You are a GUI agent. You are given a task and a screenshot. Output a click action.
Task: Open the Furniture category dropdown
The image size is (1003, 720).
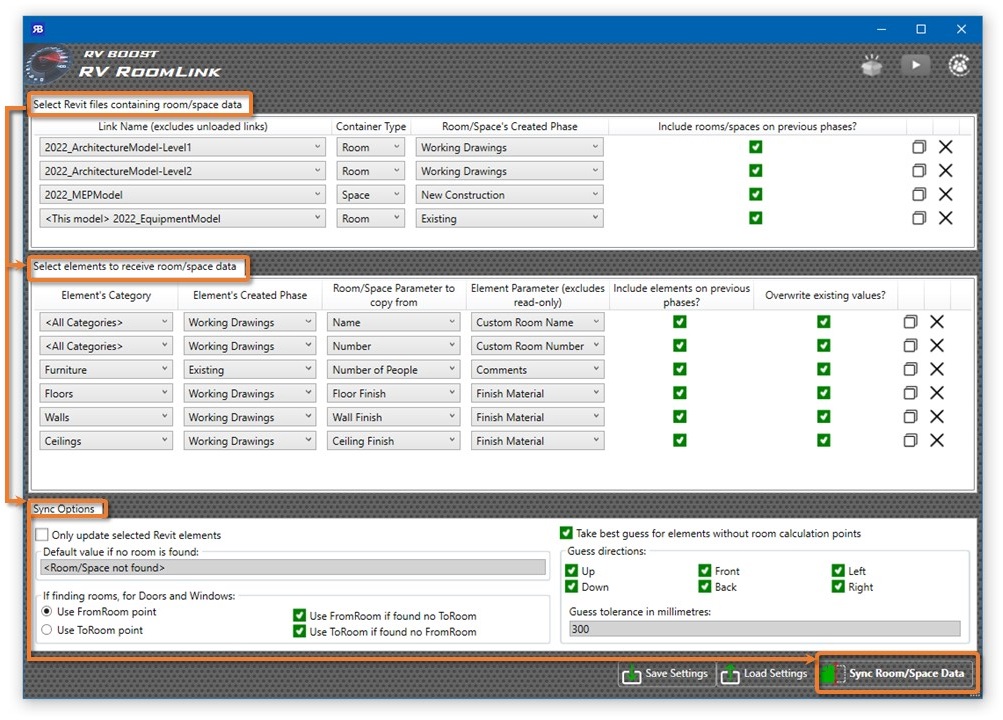[x=106, y=369]
